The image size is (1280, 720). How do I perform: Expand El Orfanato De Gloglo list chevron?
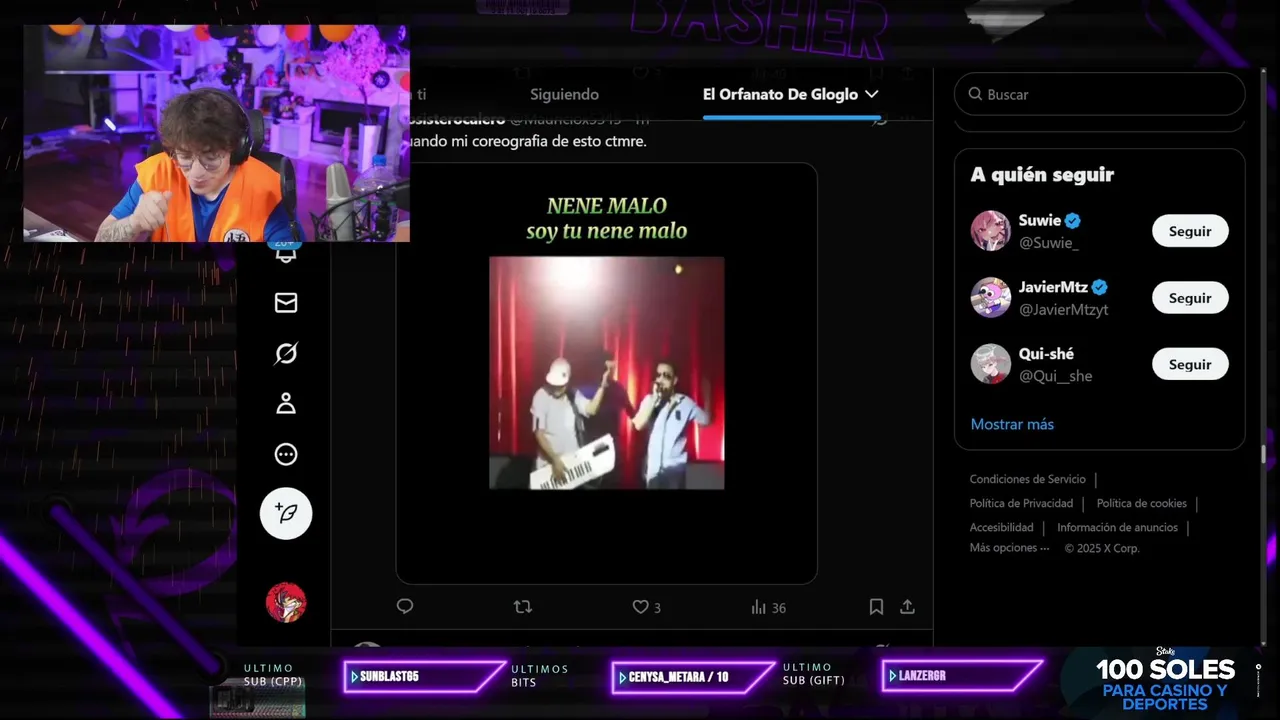(871, 94)
